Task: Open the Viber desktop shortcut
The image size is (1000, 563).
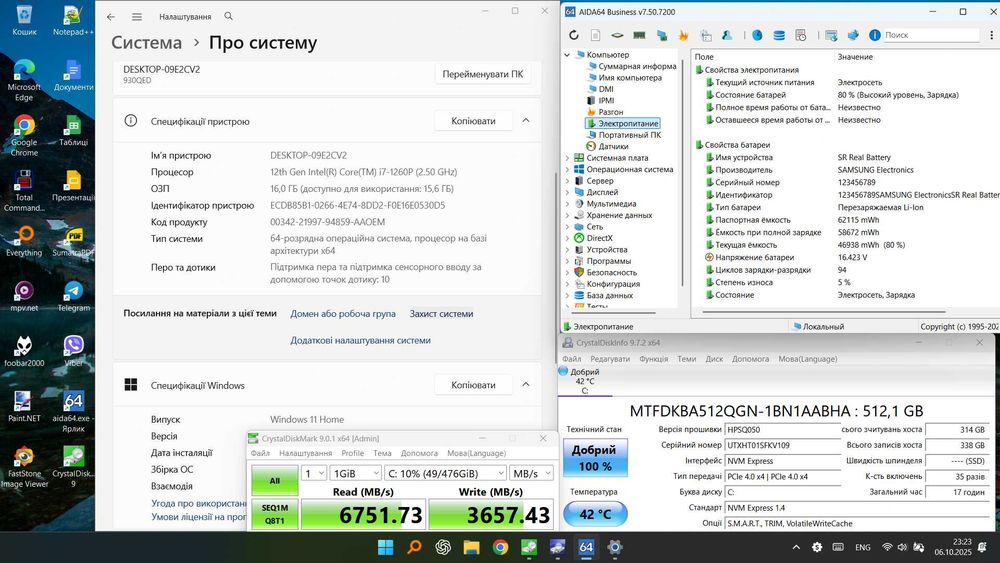Action: 73,351
